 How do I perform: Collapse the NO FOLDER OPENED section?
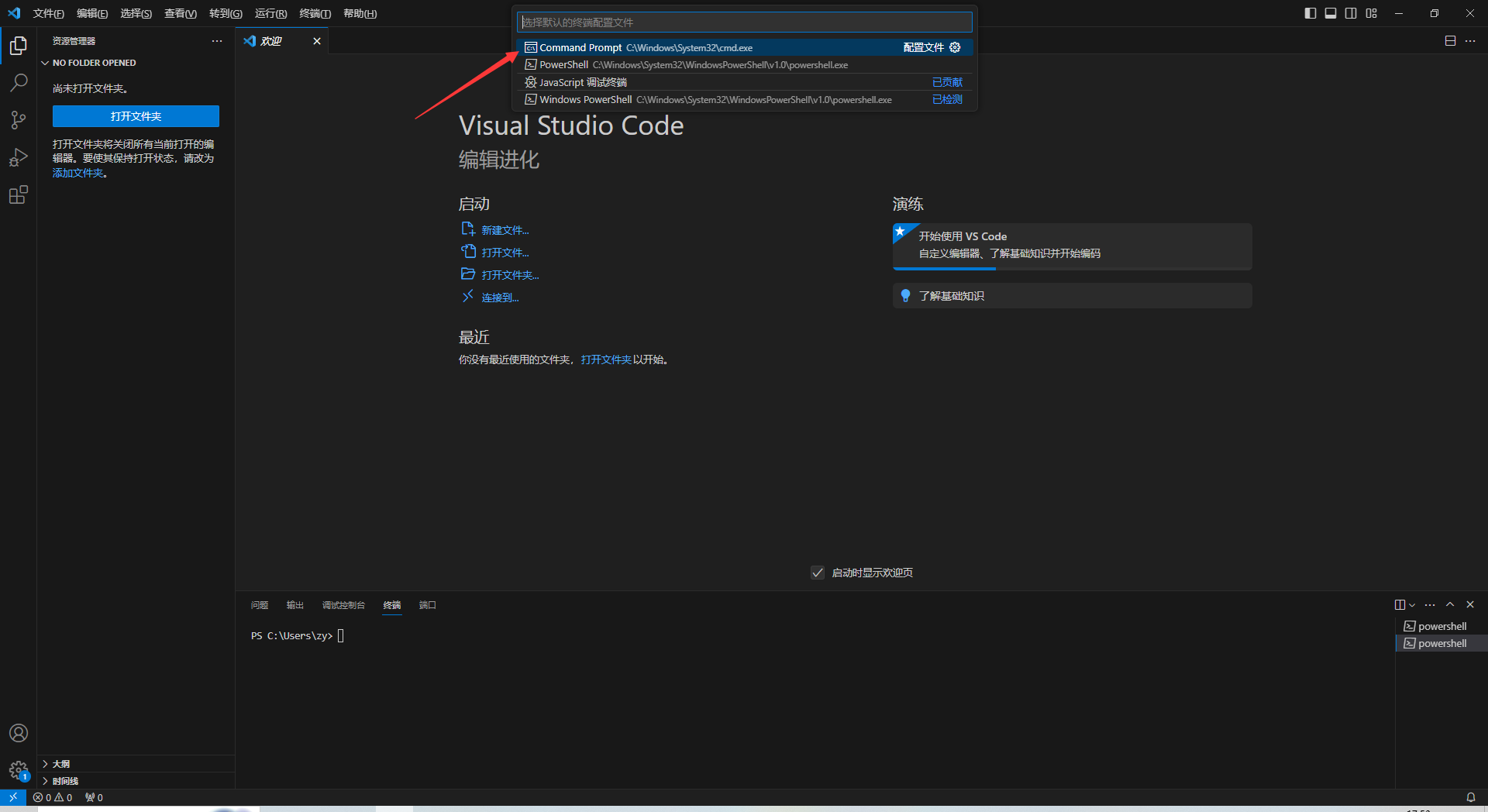click(x=136, y=63)
